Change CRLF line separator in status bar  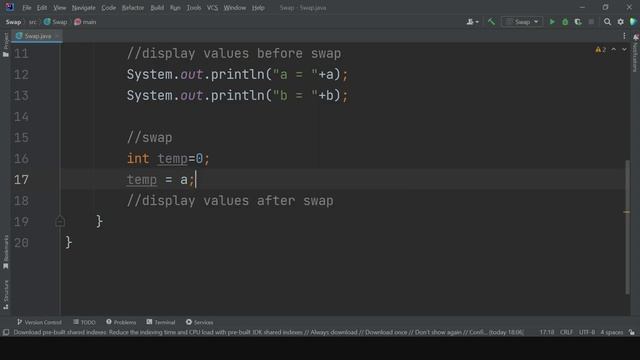567,333
